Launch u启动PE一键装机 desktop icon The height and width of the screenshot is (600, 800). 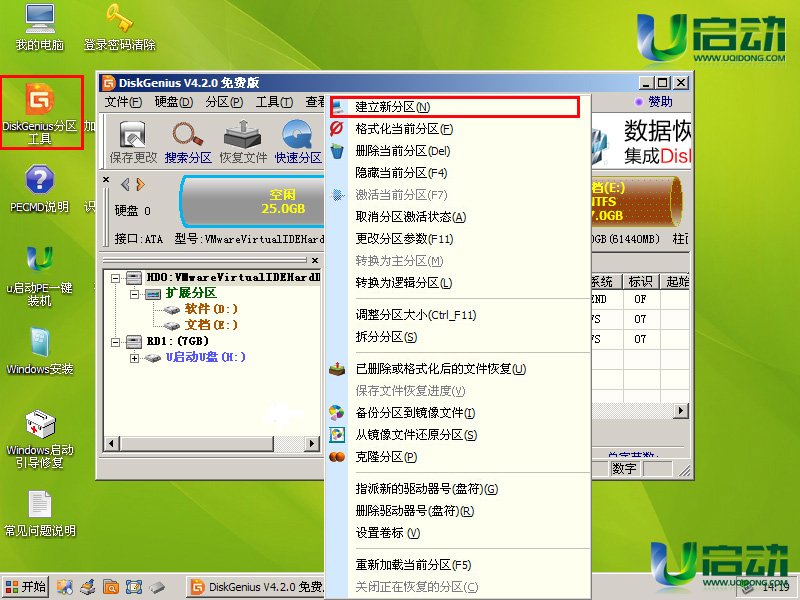40,276
